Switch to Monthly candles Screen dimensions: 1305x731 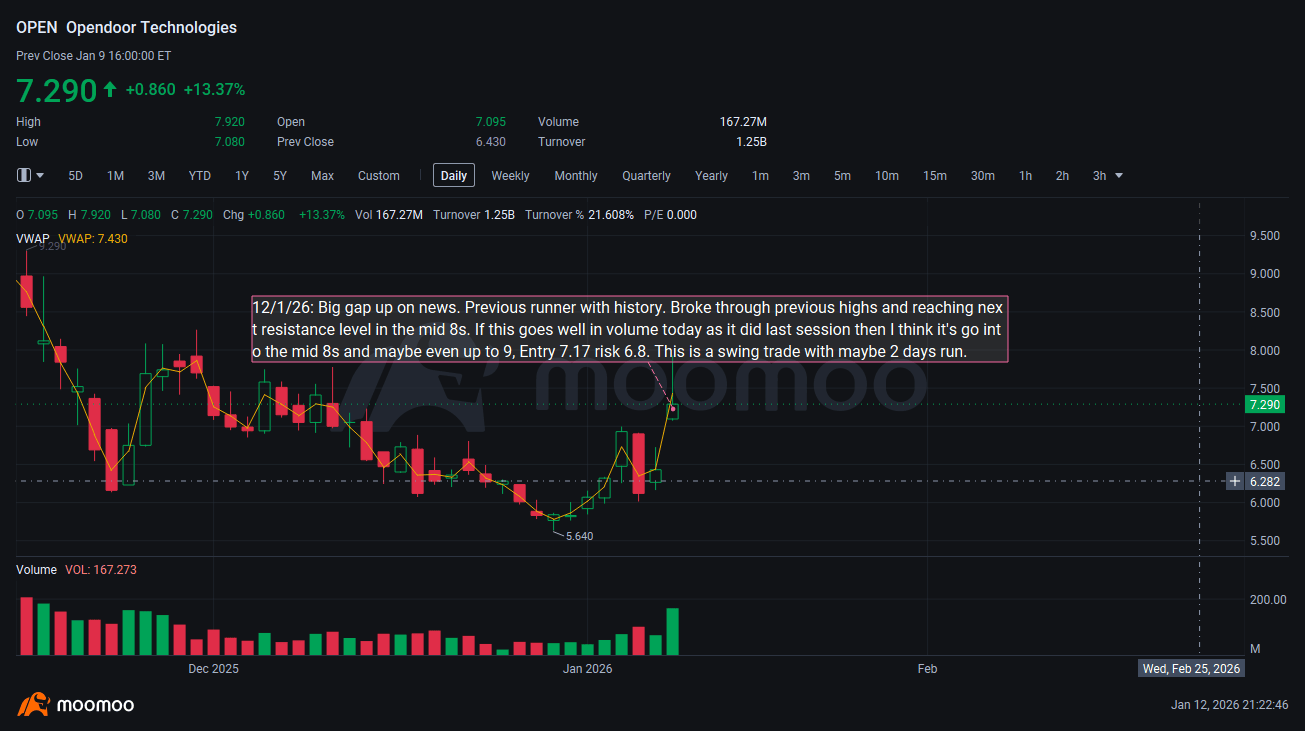click(x=576, y=176)
